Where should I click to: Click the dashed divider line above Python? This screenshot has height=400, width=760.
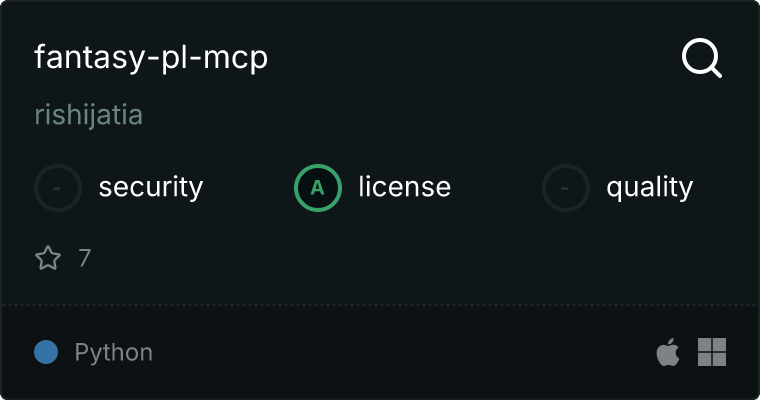(380, 305)
